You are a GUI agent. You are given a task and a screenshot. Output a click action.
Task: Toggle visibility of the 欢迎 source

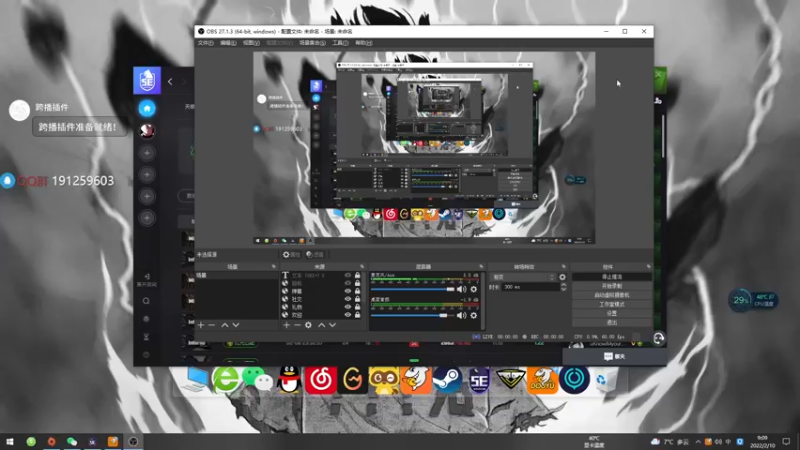coord(347,315)
